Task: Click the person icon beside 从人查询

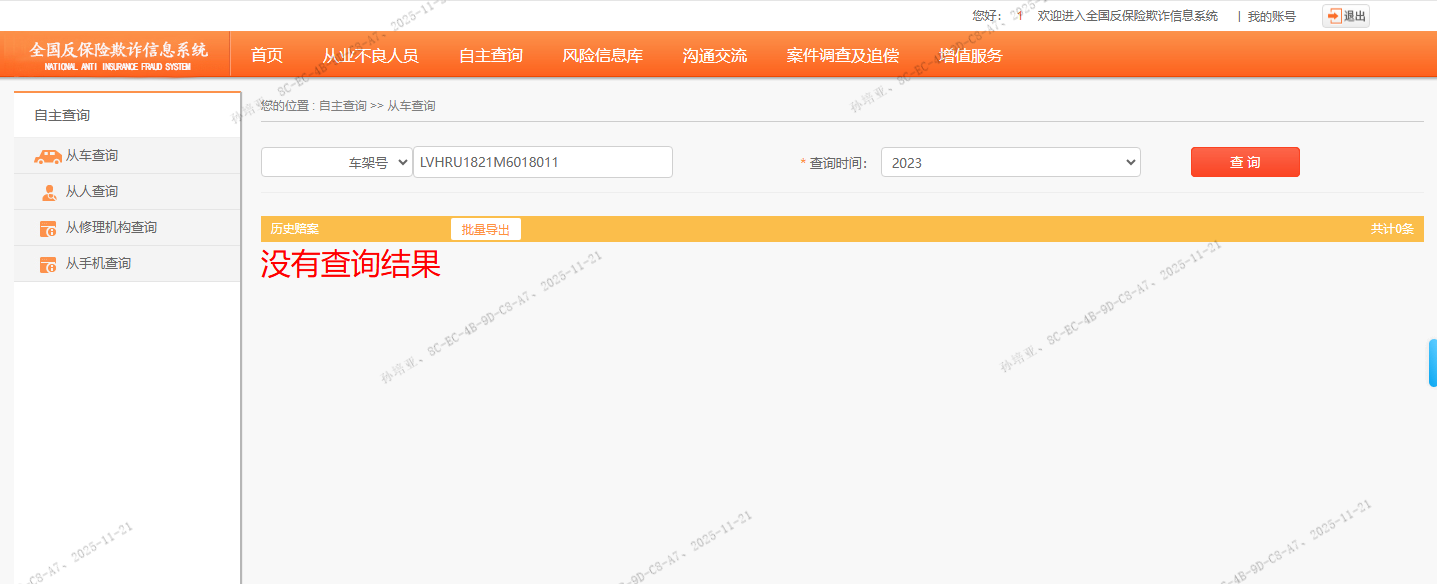Action: click(49, 192)
